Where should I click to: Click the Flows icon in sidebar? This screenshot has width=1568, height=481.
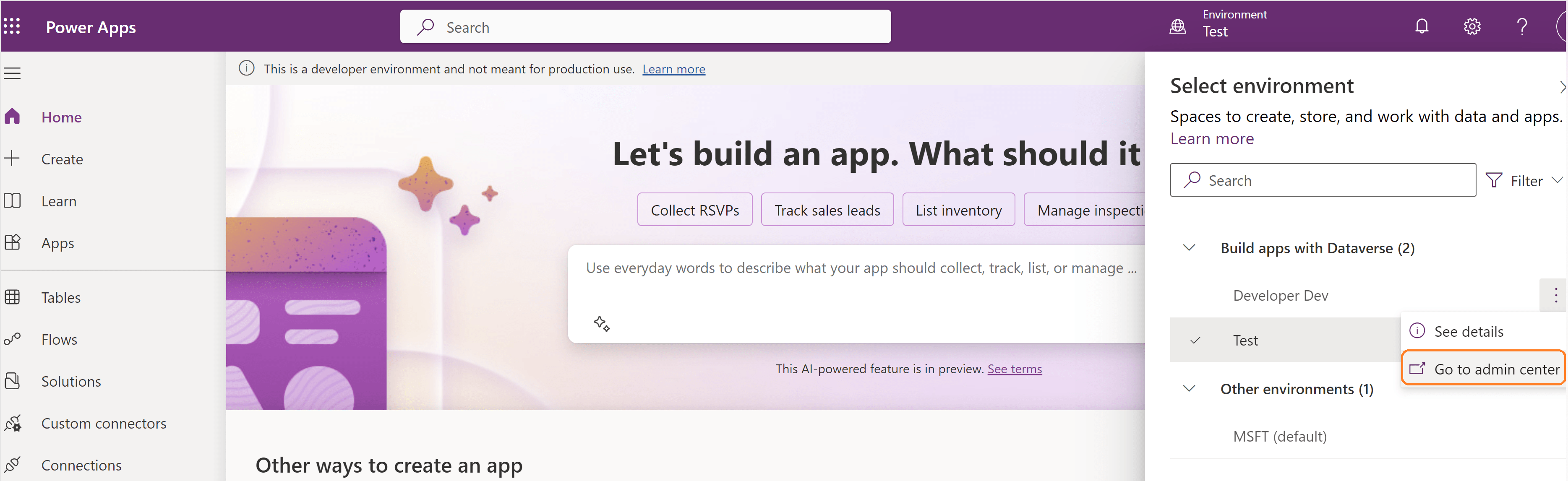[x=12, y=339]
